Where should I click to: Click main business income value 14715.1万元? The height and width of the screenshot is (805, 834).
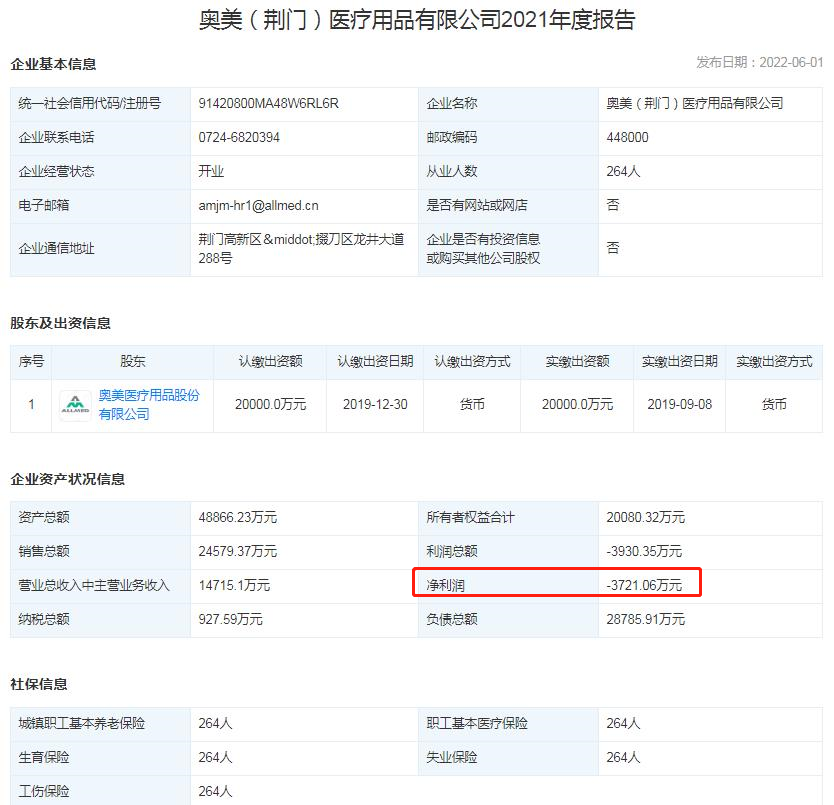234,585
